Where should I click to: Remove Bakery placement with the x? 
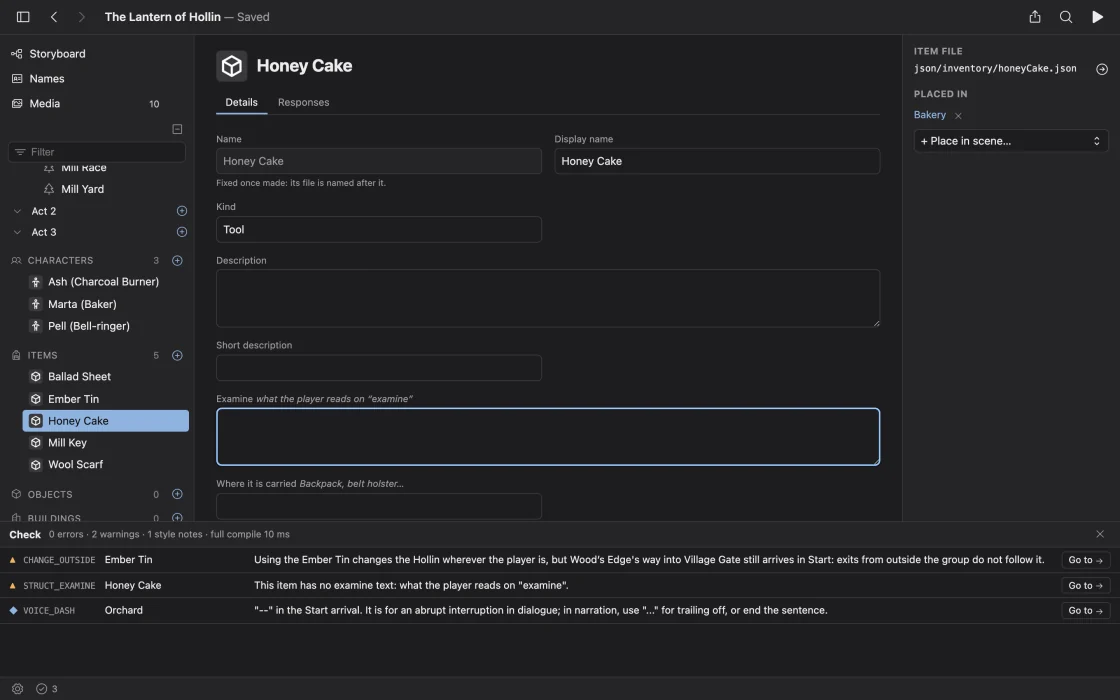click(958, 116)
